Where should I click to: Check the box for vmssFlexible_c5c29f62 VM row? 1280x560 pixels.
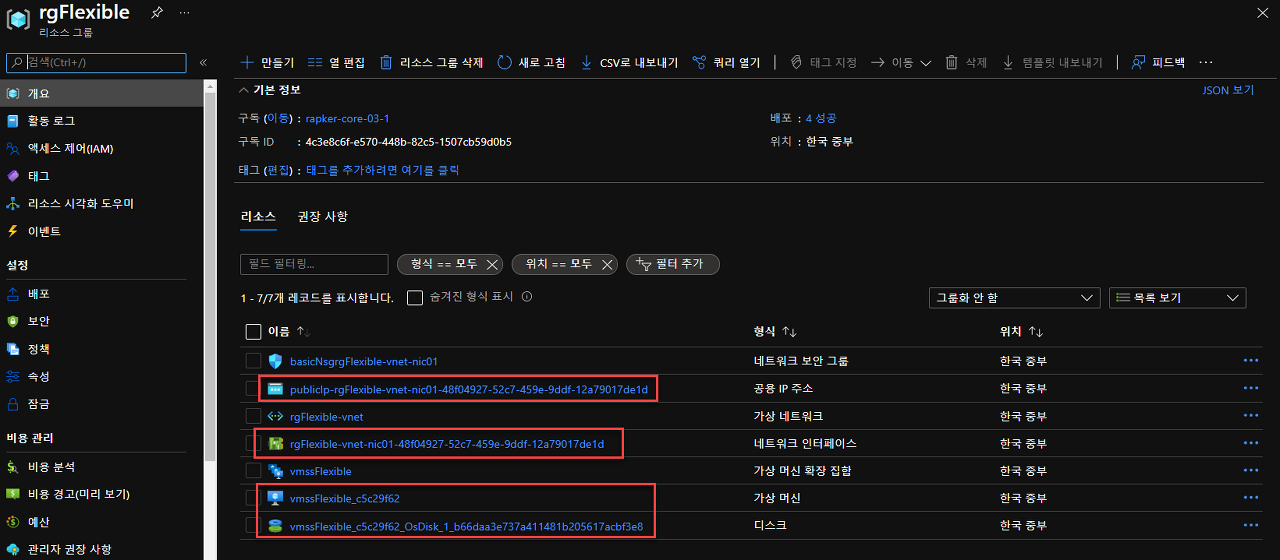[253, 498]
